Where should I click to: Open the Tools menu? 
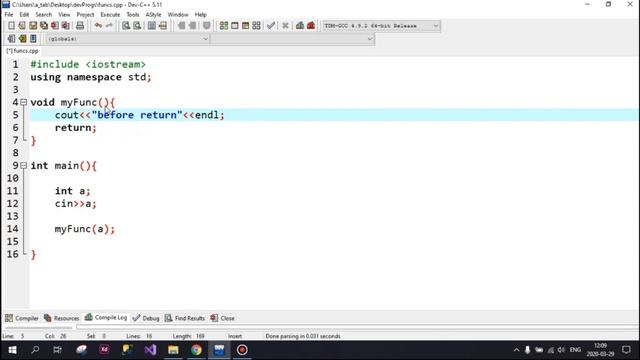(133, 14)
